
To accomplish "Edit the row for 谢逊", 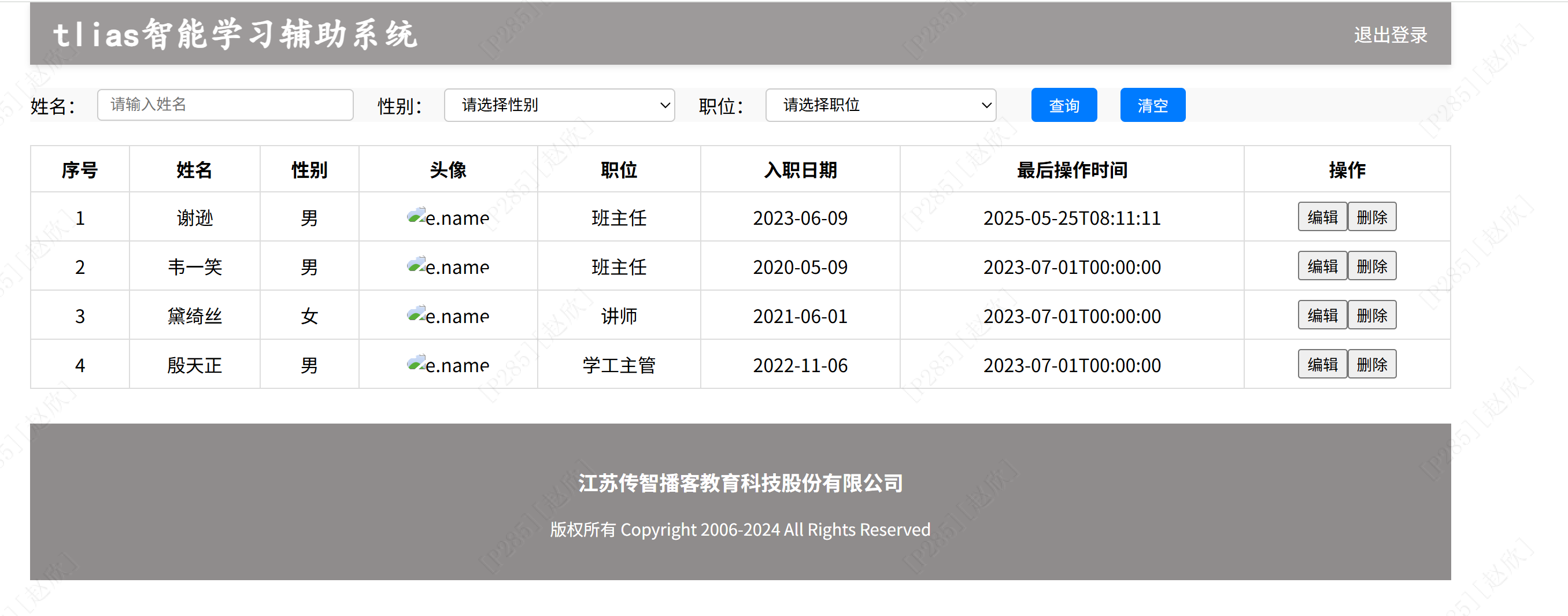I will [x=1322, y=217].
